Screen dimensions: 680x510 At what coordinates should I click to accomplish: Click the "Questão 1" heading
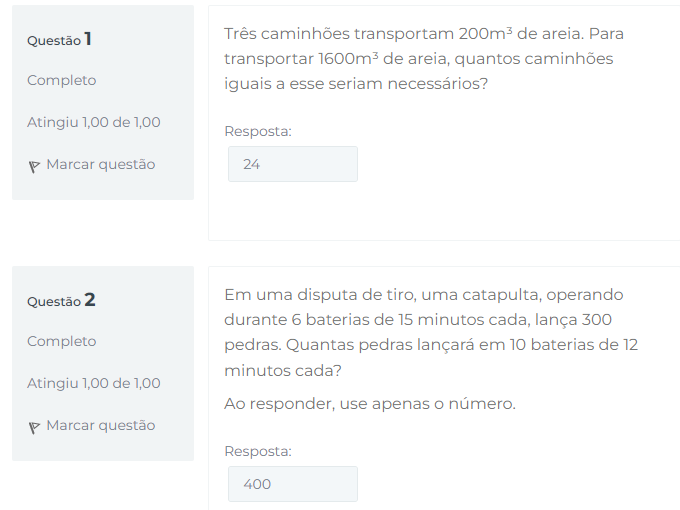click(59, 39)
